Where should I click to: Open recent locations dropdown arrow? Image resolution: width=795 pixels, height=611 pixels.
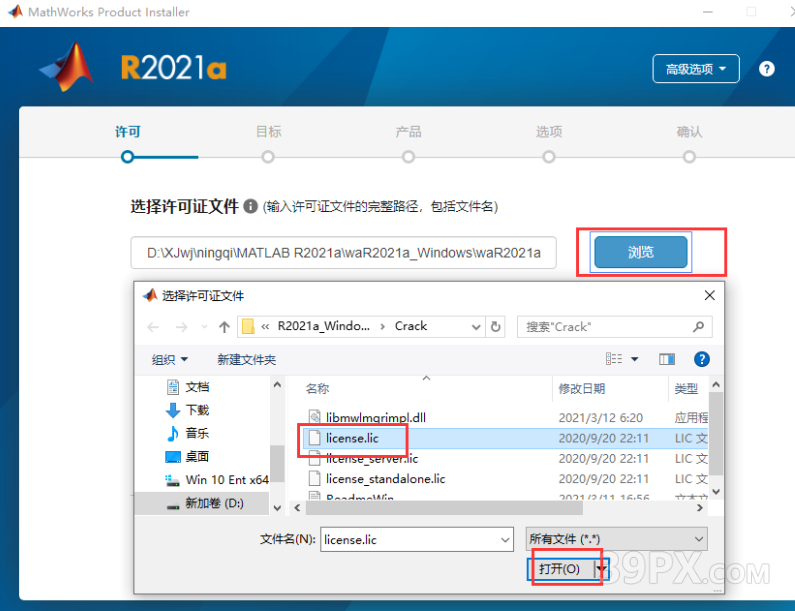point(204,327)
